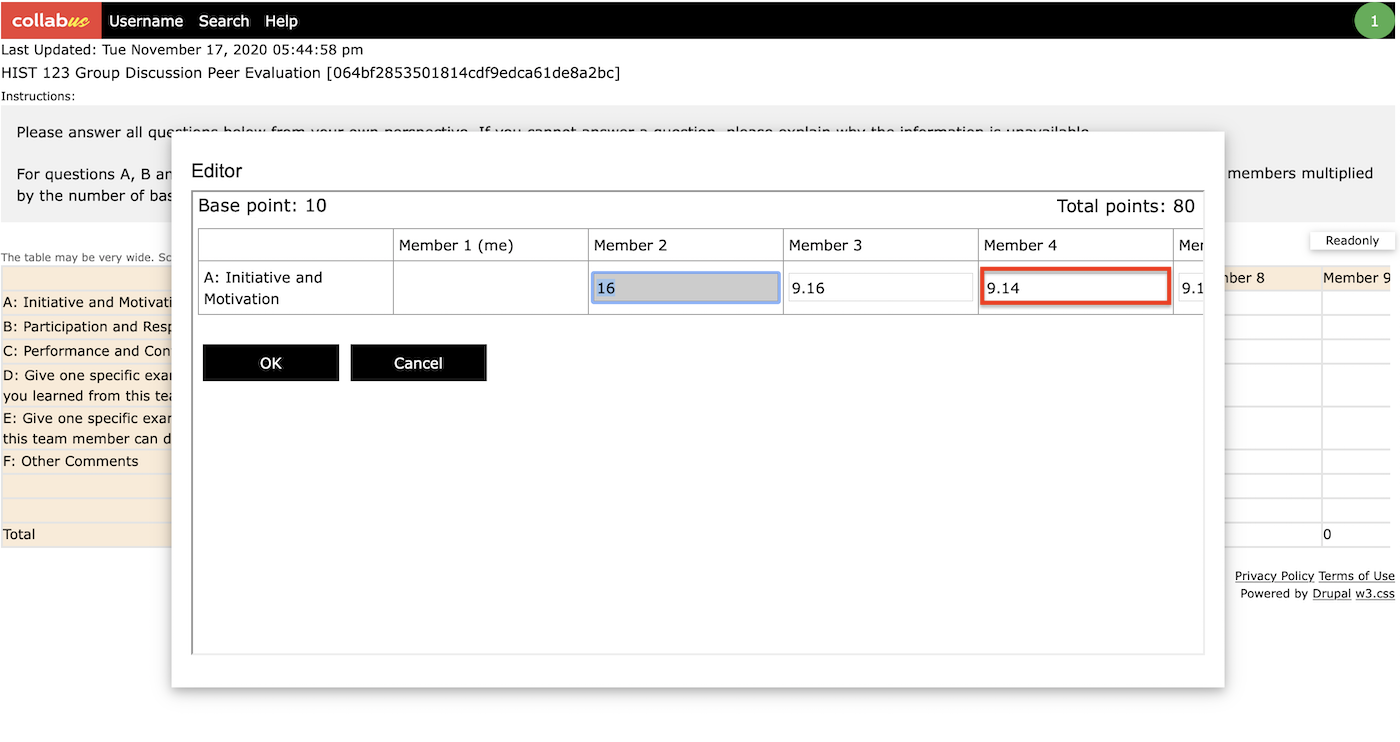Click the HIST 123 Group Discussion page title
Viewport: 1400px width, 742px height.
pyautogui.click(x=310, y=73)
